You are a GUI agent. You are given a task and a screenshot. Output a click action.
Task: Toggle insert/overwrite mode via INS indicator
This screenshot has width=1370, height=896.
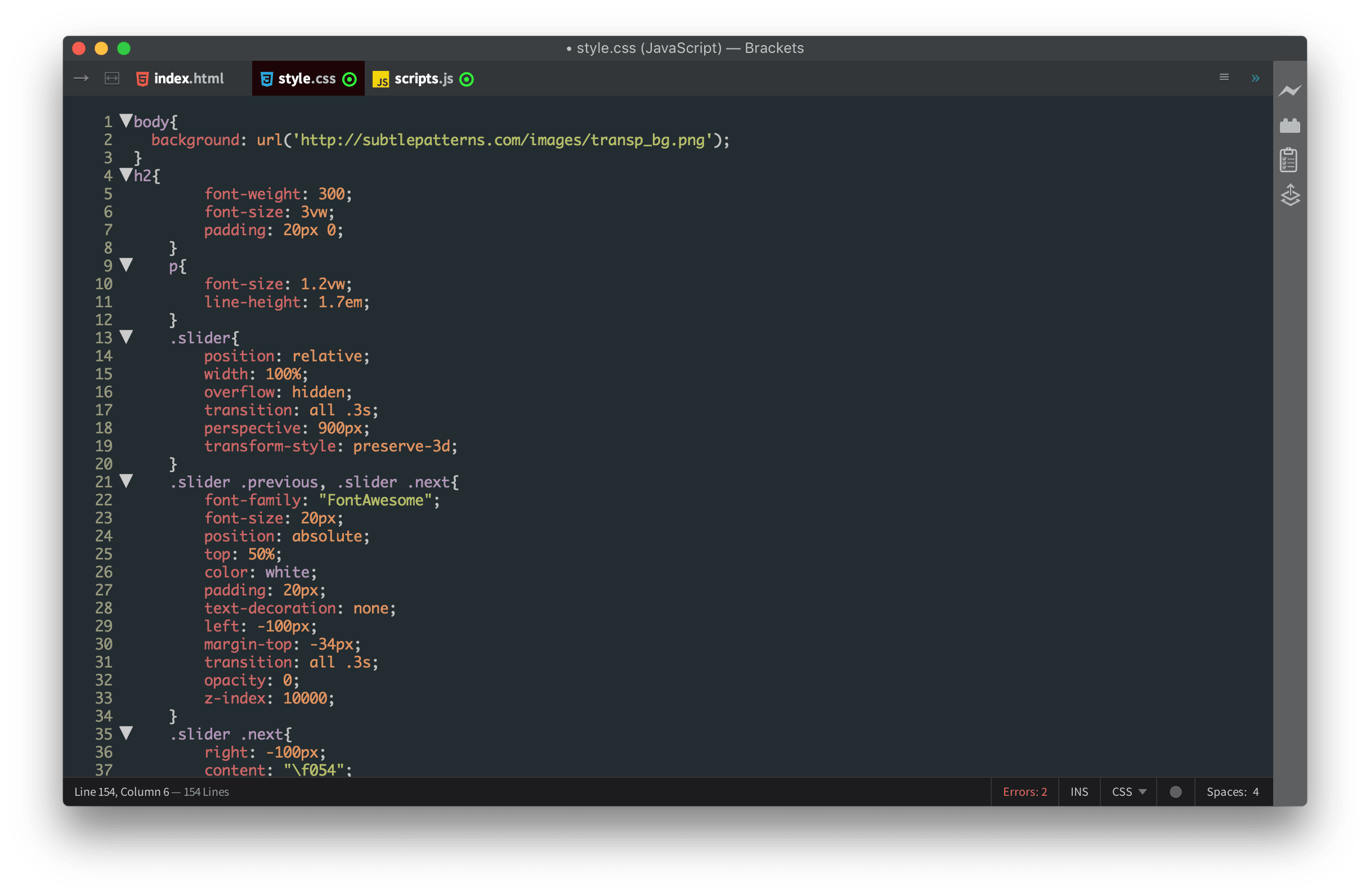pyautogui.click(x=1079, y=791)
